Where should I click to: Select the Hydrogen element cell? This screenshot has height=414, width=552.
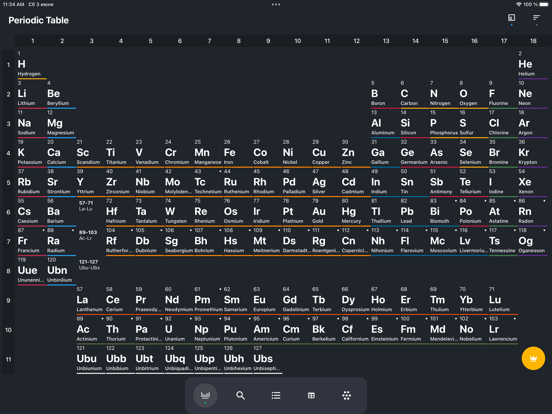[x=32, y=65]
